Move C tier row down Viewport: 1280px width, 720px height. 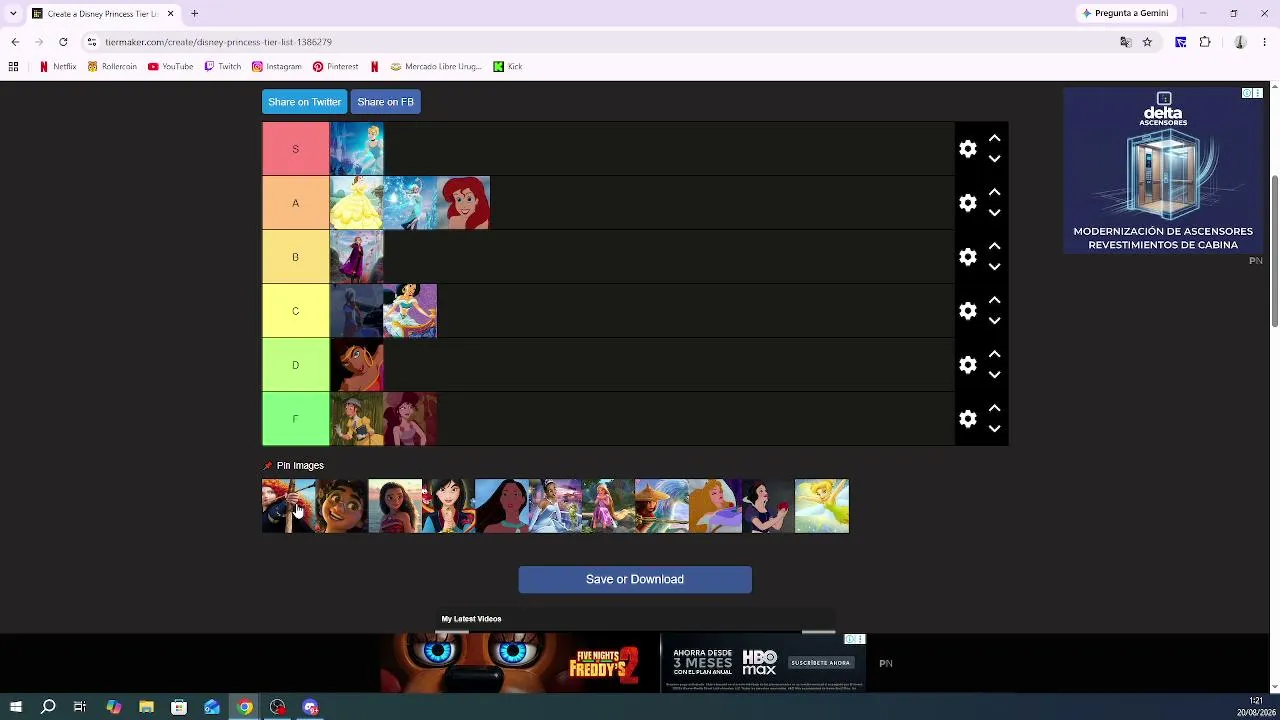994,321
